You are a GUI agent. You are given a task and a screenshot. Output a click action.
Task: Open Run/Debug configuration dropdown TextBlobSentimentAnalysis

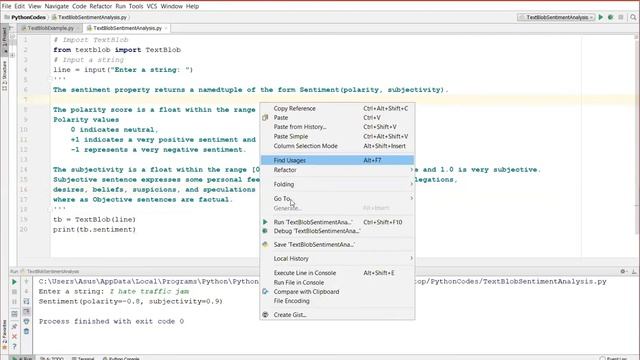[x=556, y=17]
